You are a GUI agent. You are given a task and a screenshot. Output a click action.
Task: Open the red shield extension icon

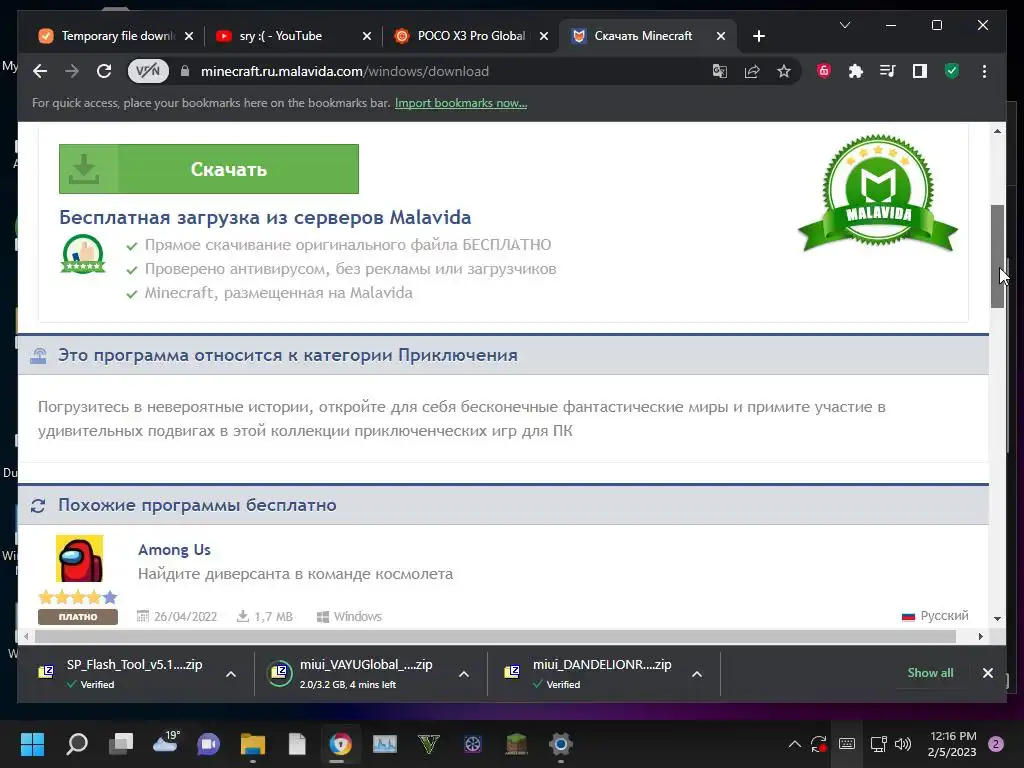pos(824,71)
